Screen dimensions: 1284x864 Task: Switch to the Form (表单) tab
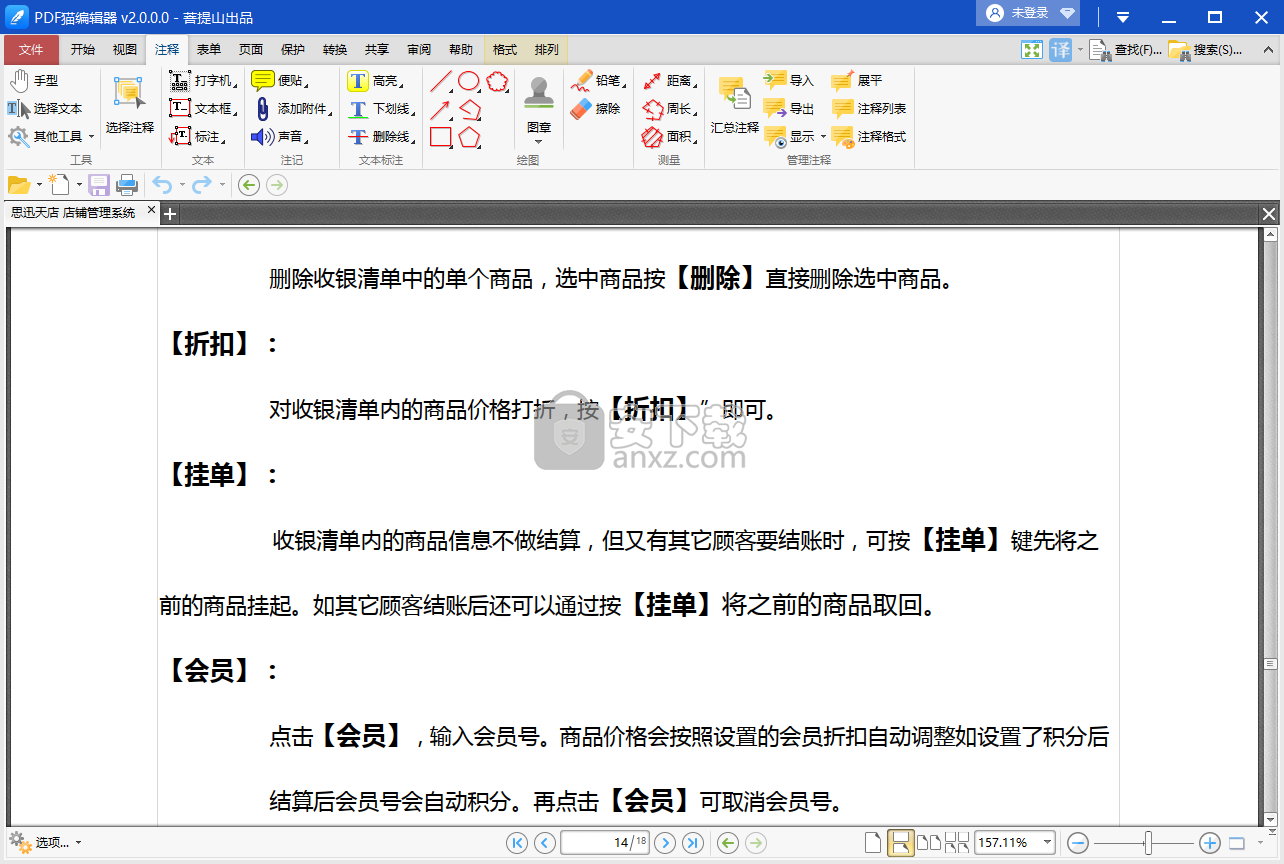click(209, 49)
